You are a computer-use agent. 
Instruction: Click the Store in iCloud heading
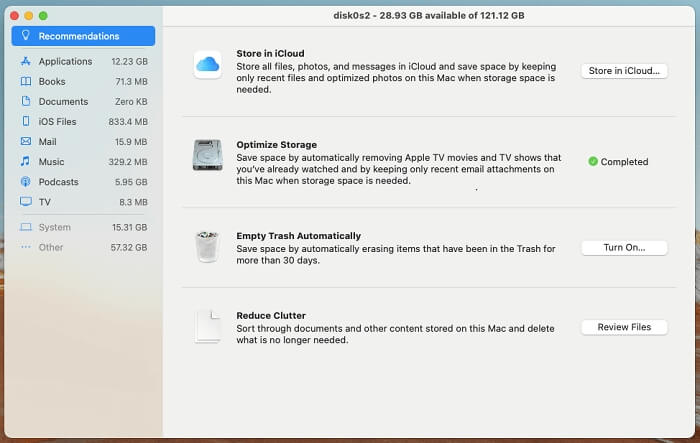click(x=270, y=53)
